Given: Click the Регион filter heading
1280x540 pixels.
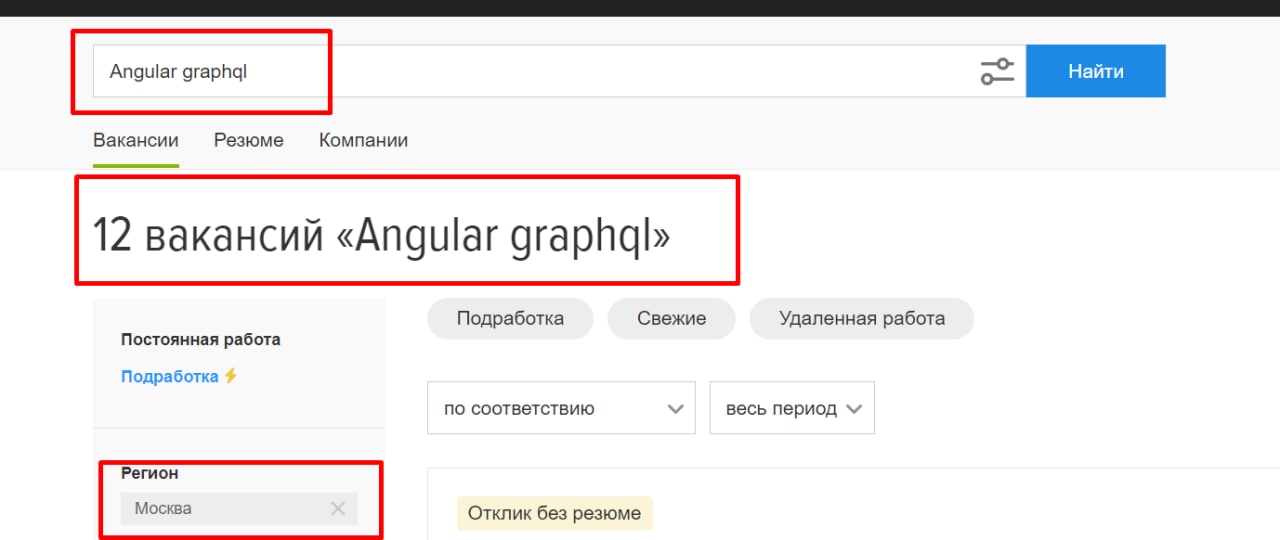Looking at the screenshot, I should tap(150, 473).
